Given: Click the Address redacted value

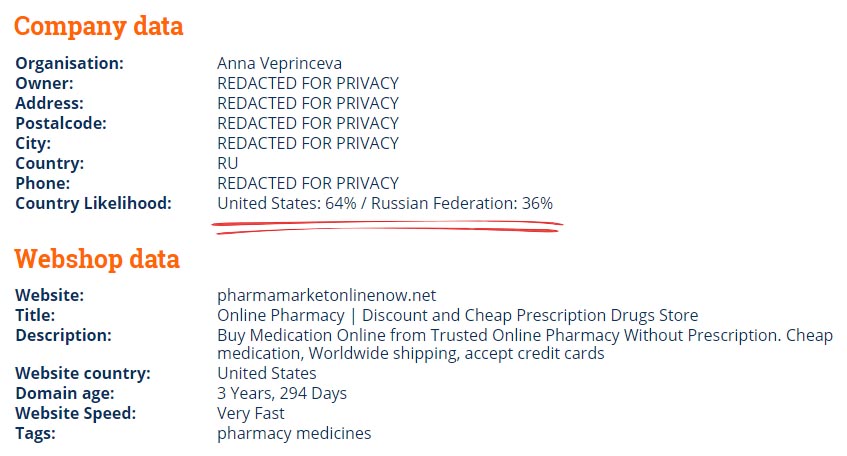Looking at the screenshot, I should click(x=308, y=103).
